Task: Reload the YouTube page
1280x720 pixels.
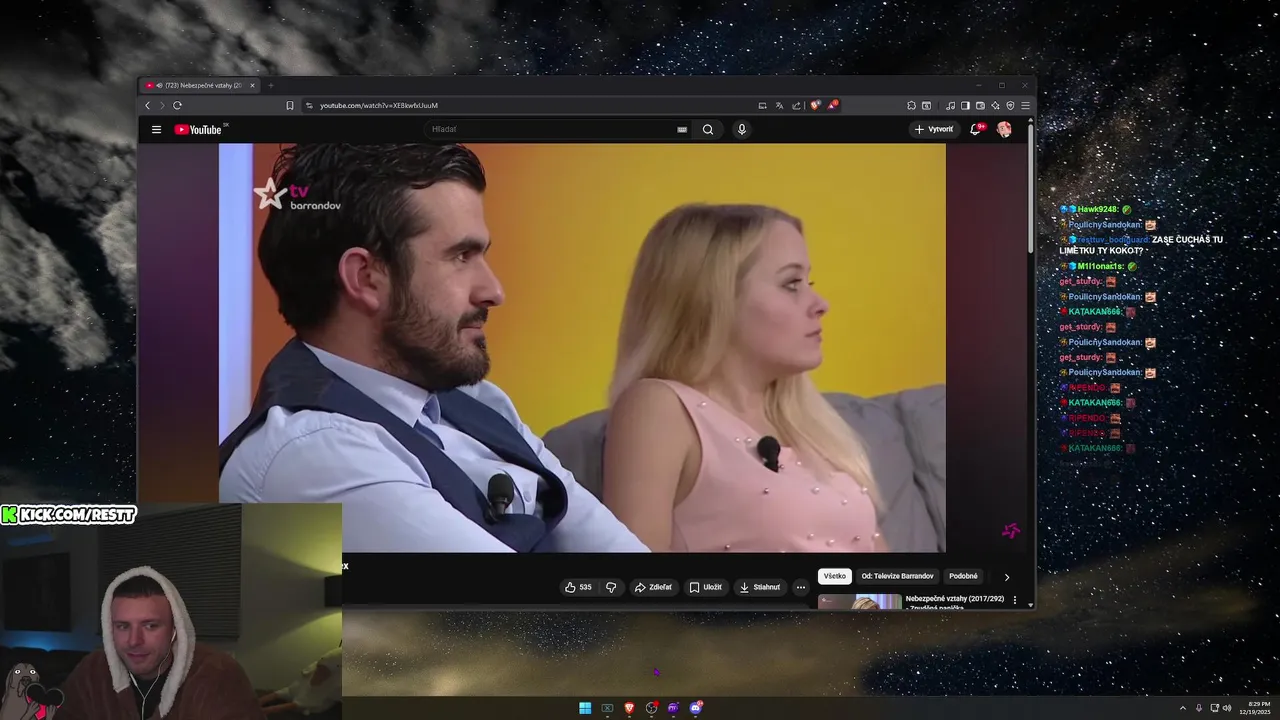Action: [177, 105]
